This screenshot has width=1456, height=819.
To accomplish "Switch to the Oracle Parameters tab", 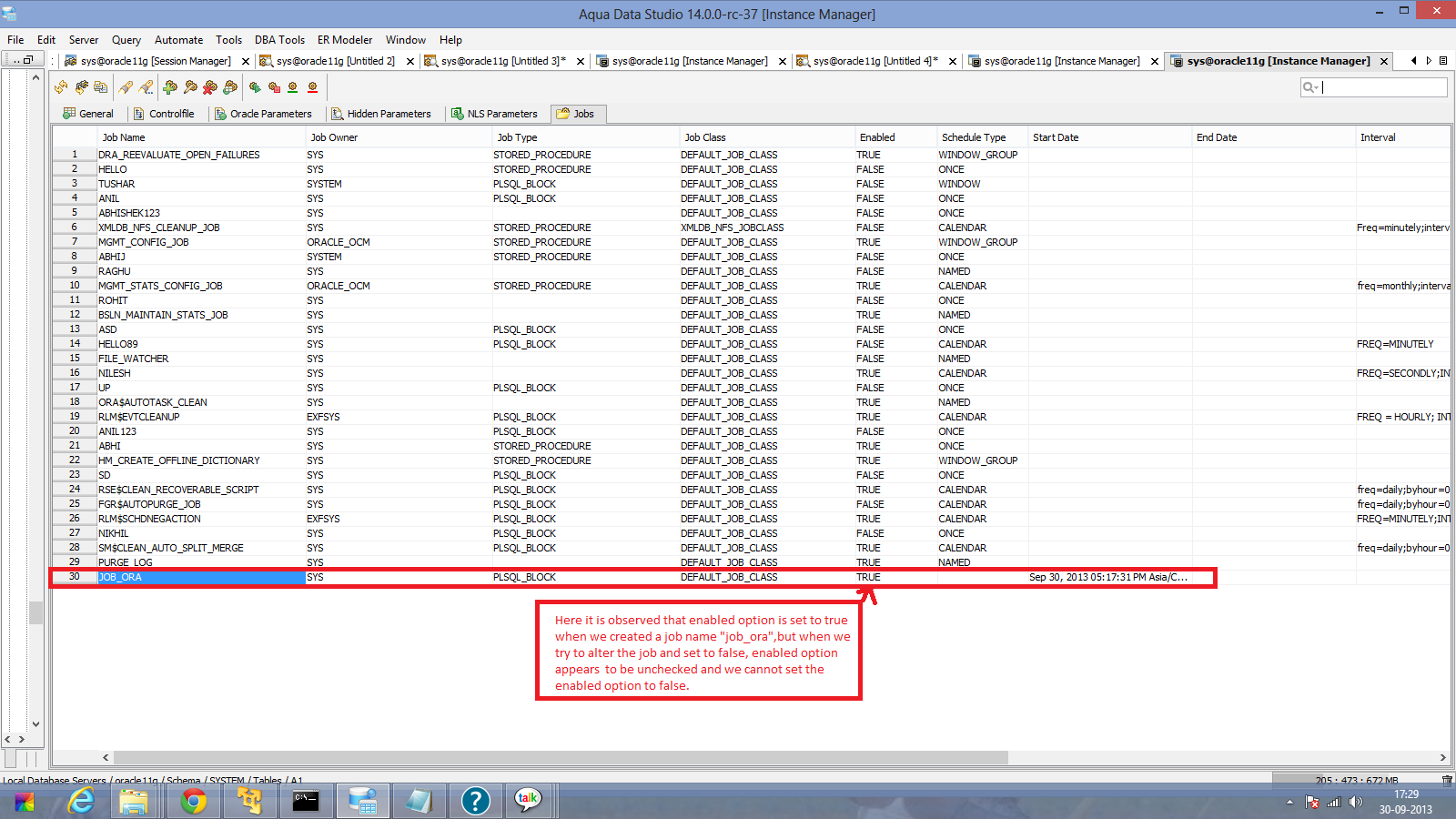I will click(x=263, y=114).
